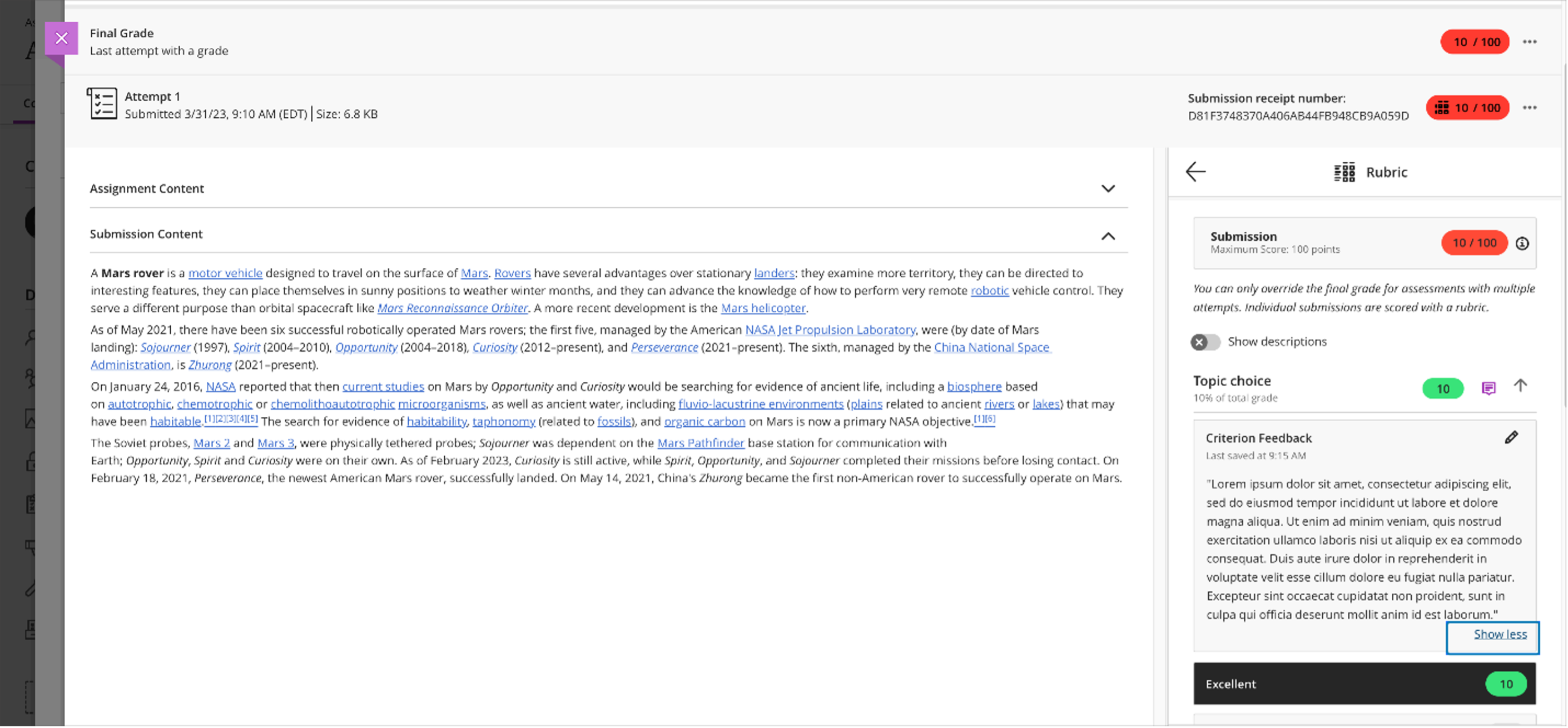This screenshot has height=728, width=1568.
Task: Close the grading panel with purple X
Action: [61, 38]
